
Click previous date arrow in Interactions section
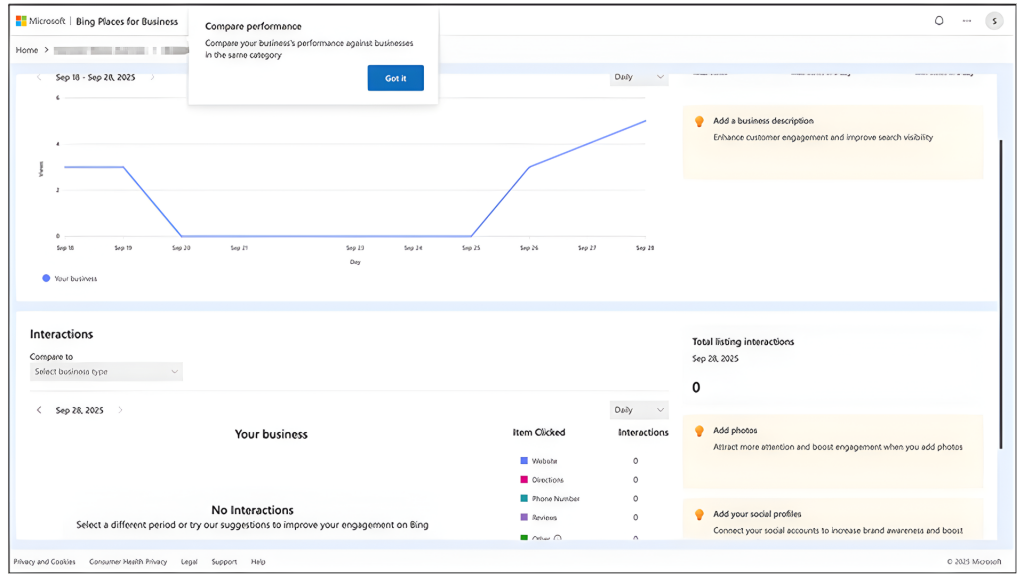click(x=40, y=410)
